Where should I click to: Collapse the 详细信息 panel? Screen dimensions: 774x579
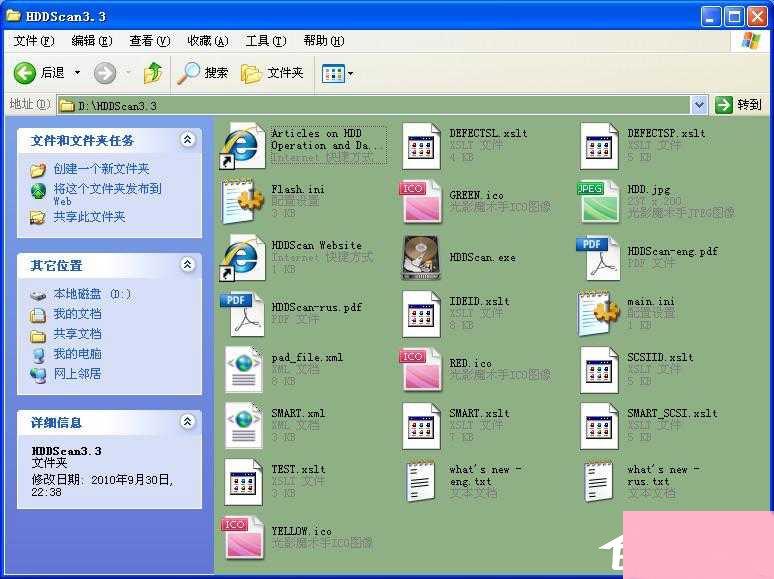tap(188, 422)
